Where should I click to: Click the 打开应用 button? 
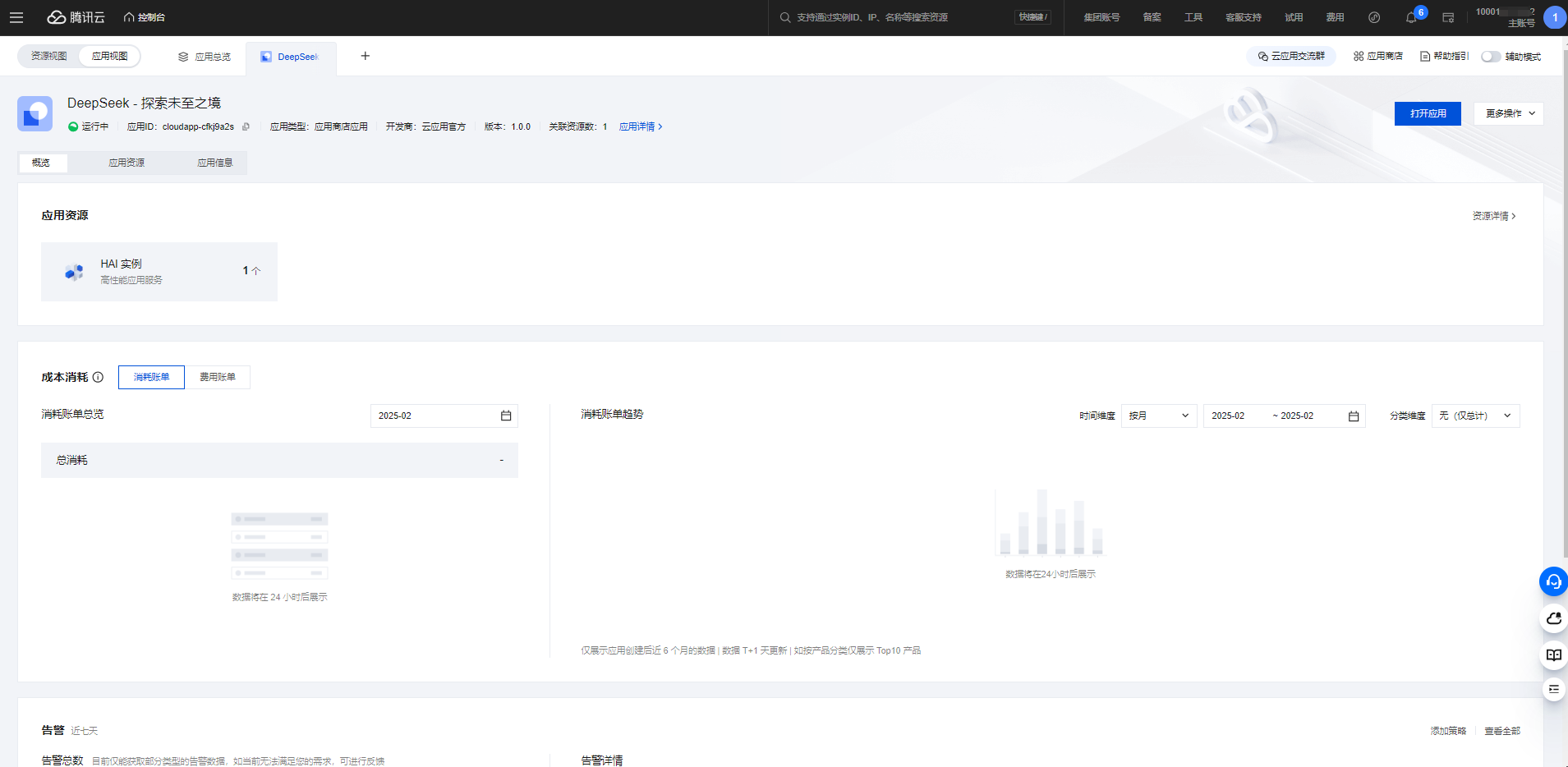[1428, 113]
